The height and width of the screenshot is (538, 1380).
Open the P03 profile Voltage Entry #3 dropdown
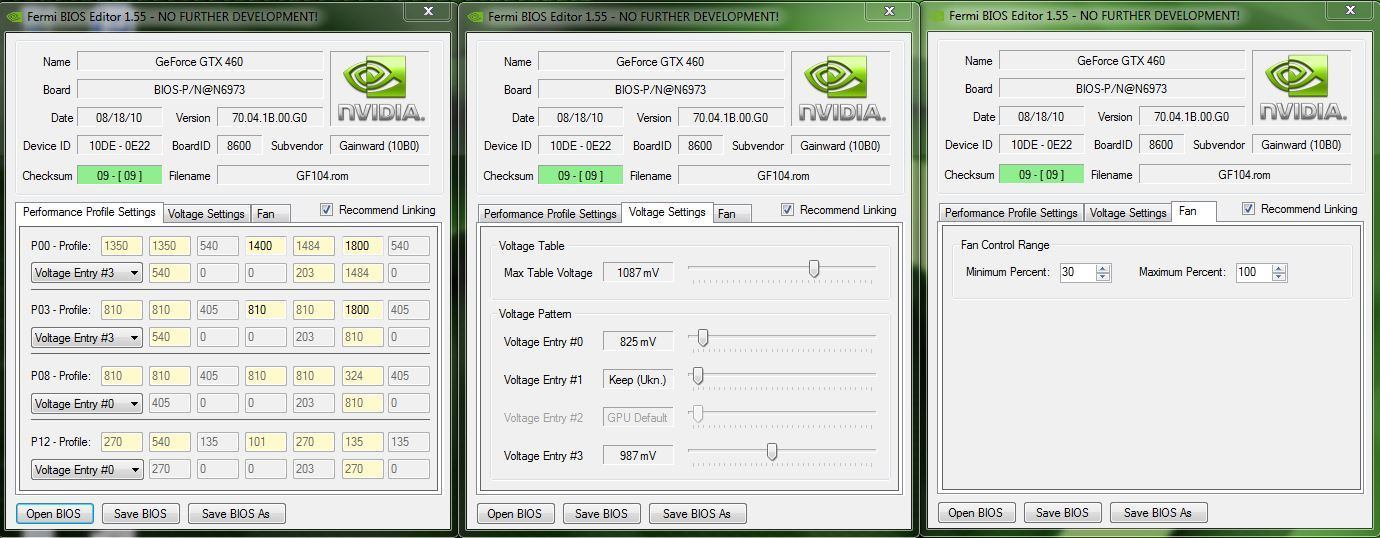tap(87, 338)
